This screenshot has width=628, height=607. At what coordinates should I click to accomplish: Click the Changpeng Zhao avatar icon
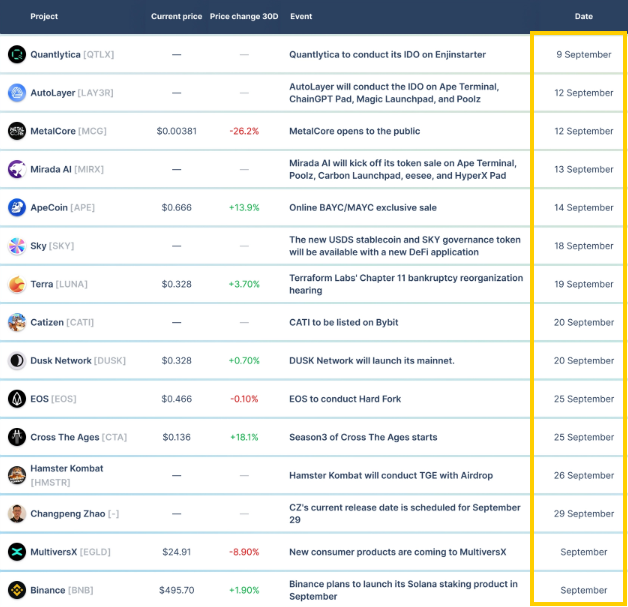click(x=17, y=514)
